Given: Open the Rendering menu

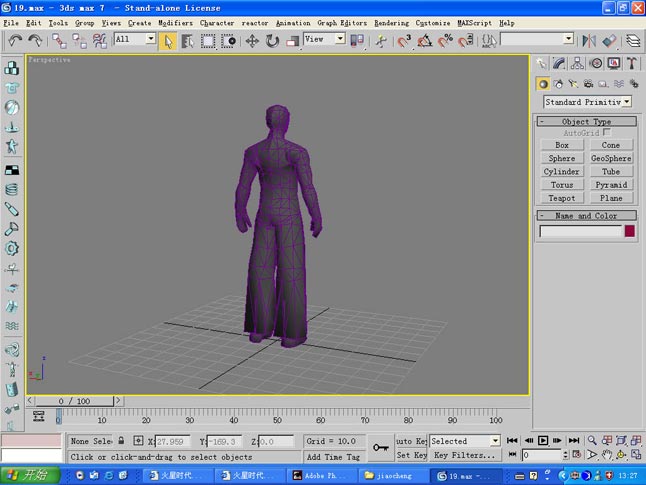Looking at the screenshot, I should (x=391, y=23).
